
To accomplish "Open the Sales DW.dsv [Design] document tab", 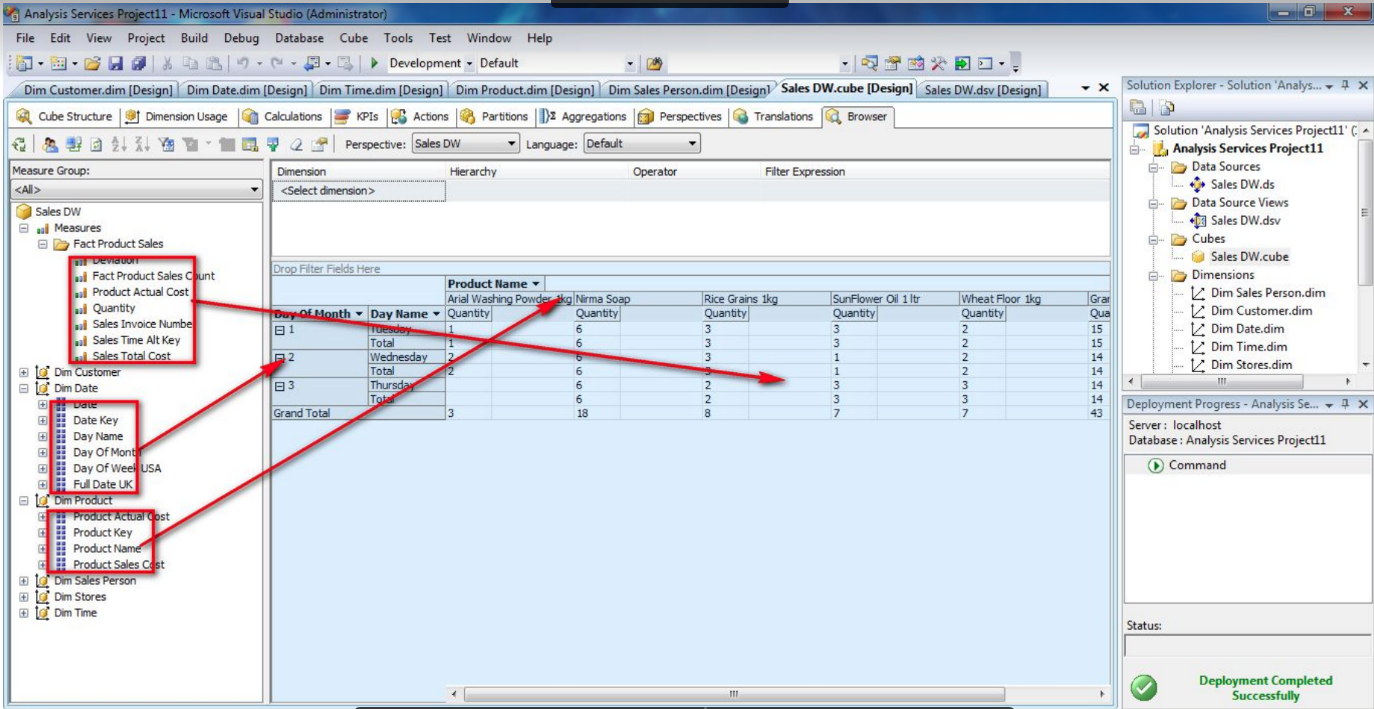I will tap(982, 90).
